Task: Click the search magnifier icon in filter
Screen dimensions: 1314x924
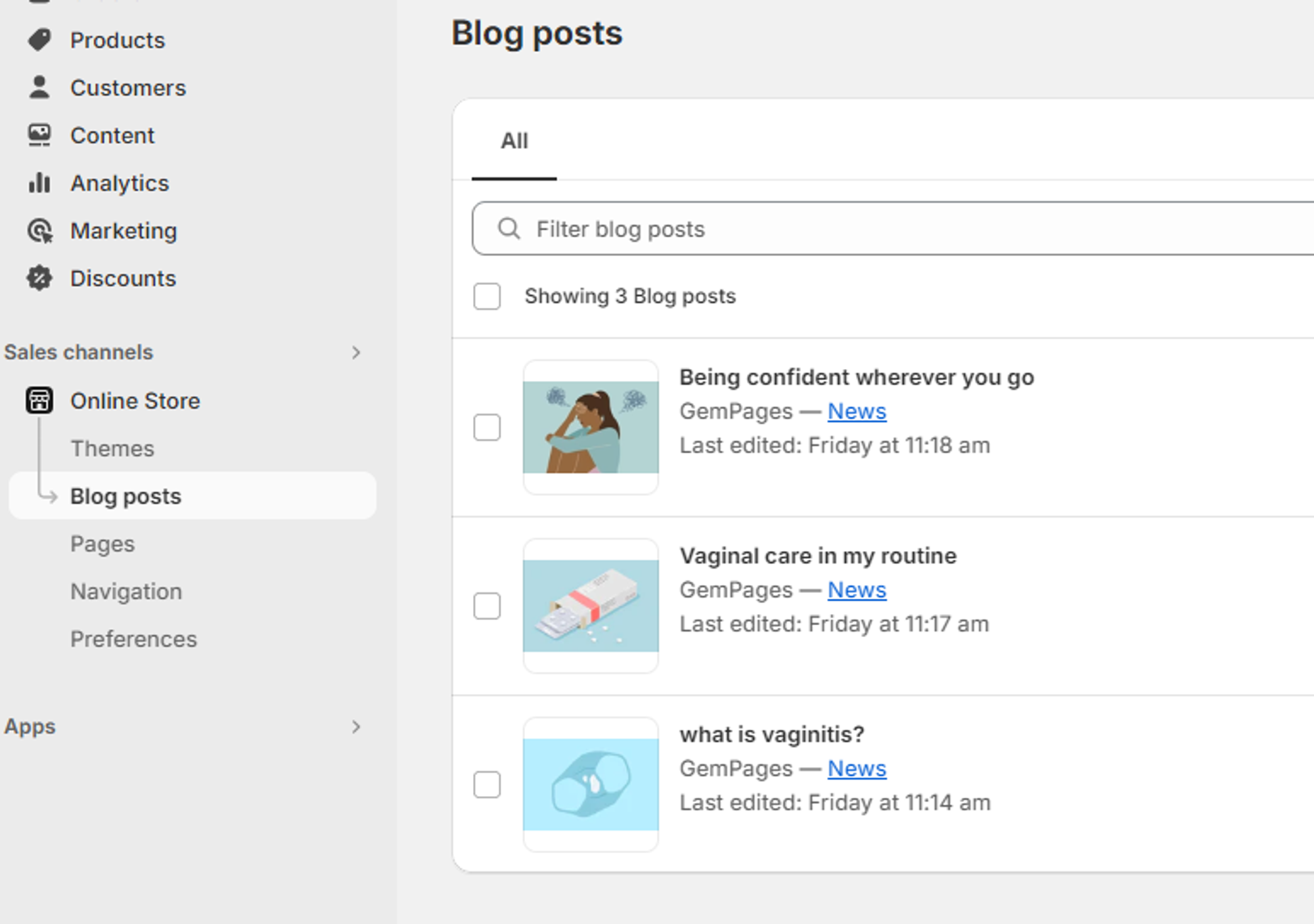Action: coord(509,229)
